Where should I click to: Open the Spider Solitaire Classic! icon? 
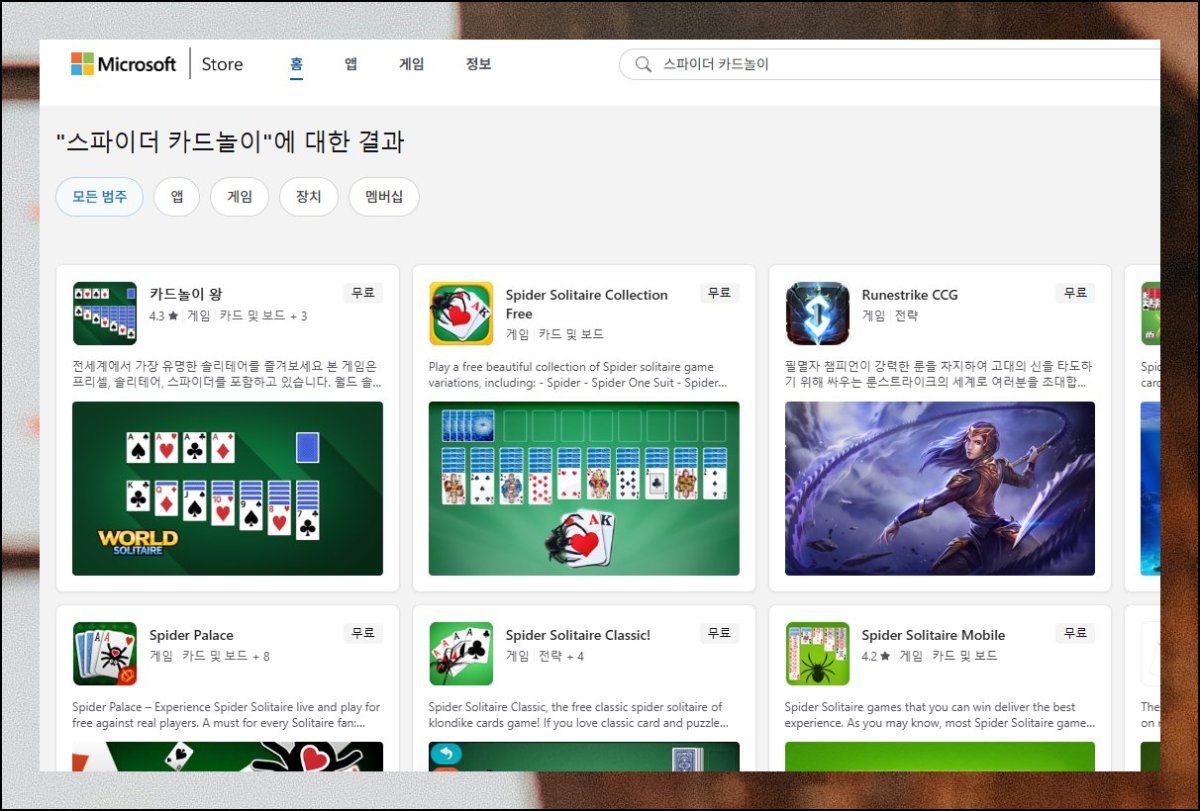coord(461,653)
